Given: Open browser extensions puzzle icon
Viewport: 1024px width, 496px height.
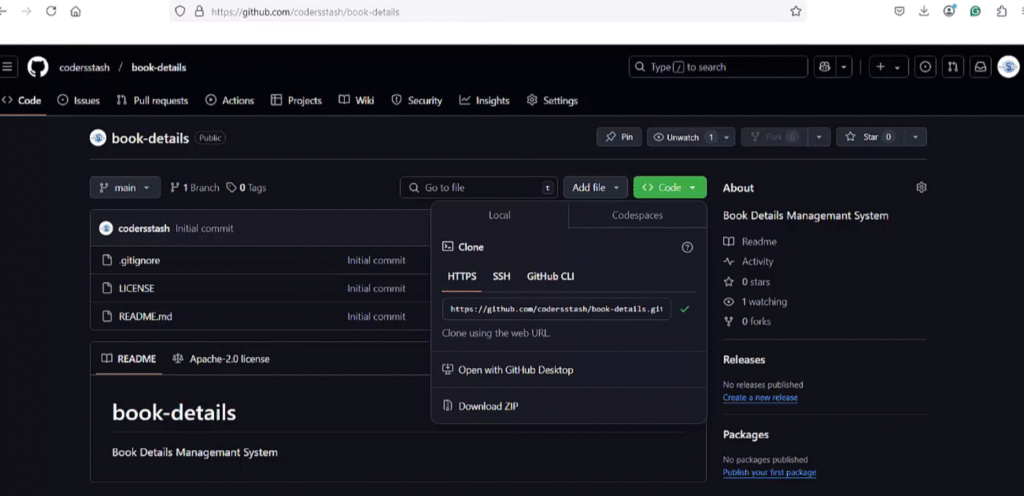Looking at the screenshot, I should point(1001,11).
